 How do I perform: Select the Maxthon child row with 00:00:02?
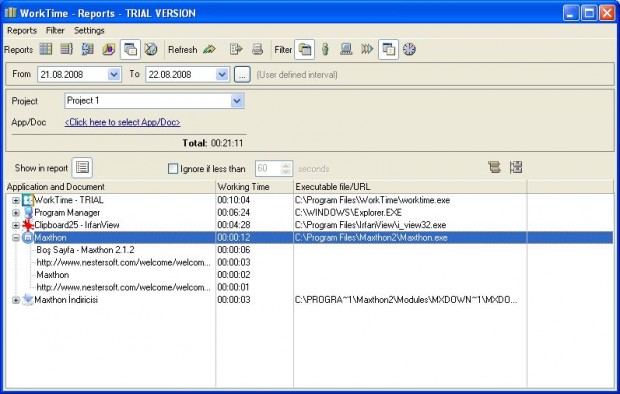309,275
